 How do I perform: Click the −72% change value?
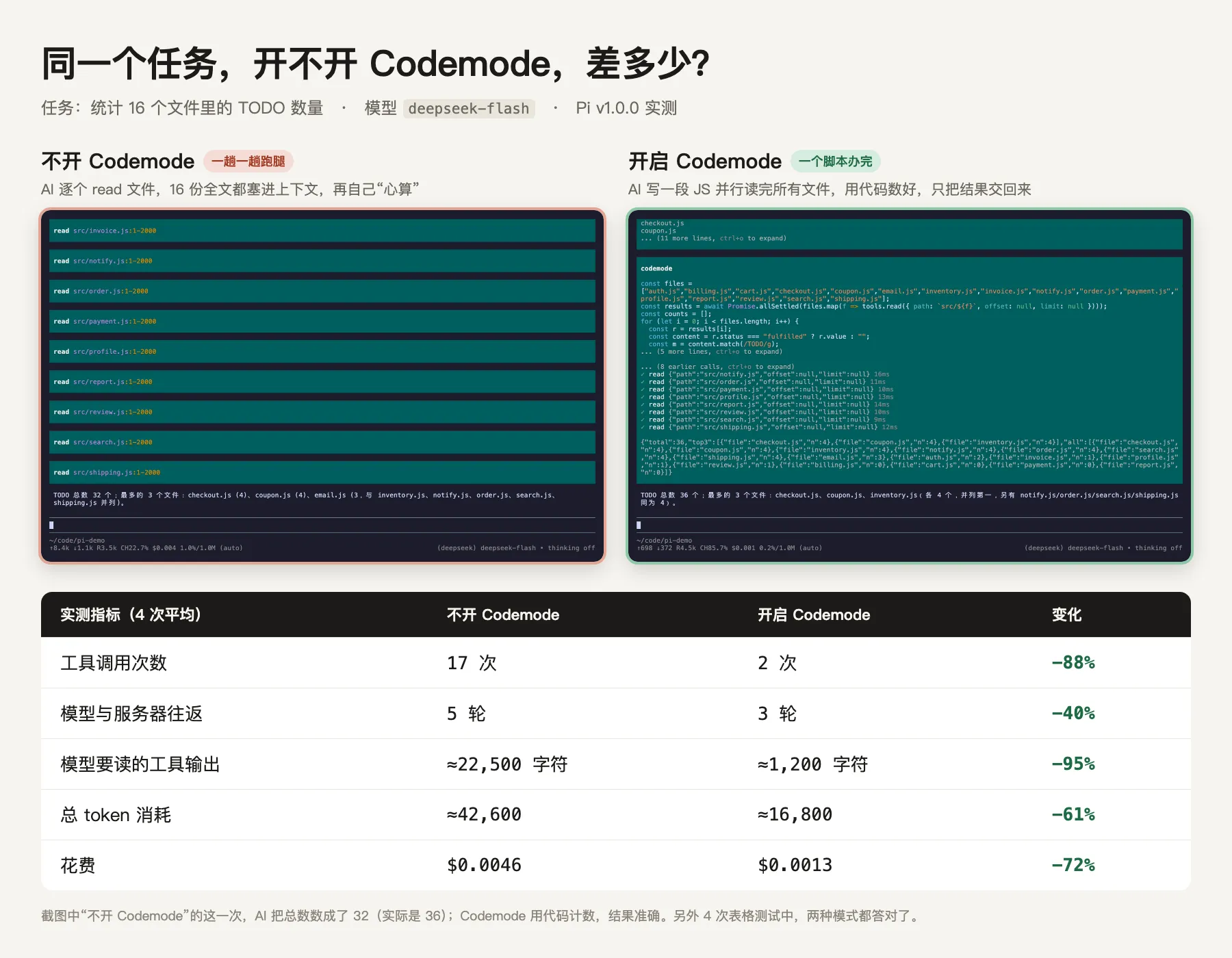point(1073,865)
